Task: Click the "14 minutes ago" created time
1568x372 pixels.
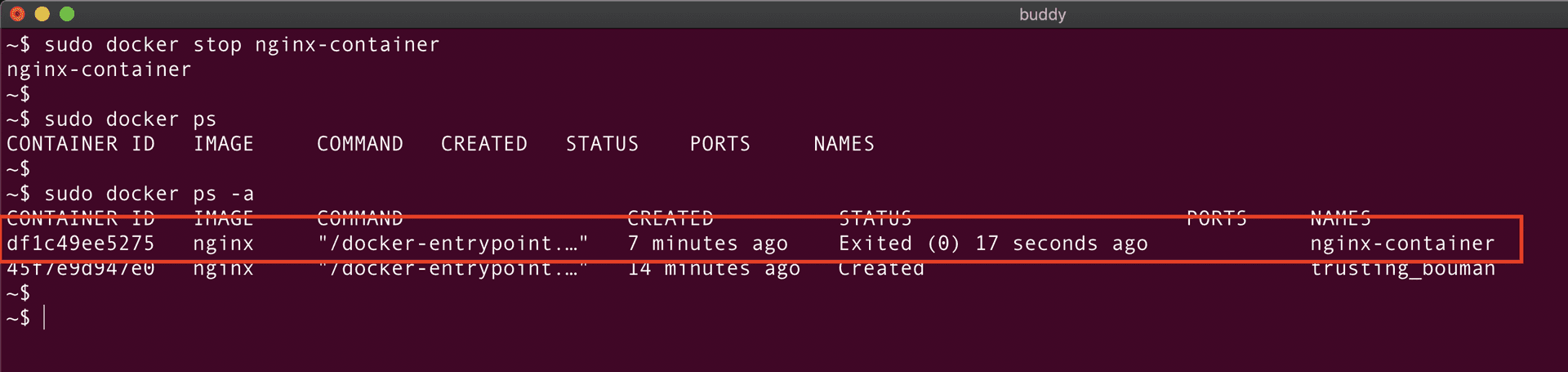Action: (713, 269)
